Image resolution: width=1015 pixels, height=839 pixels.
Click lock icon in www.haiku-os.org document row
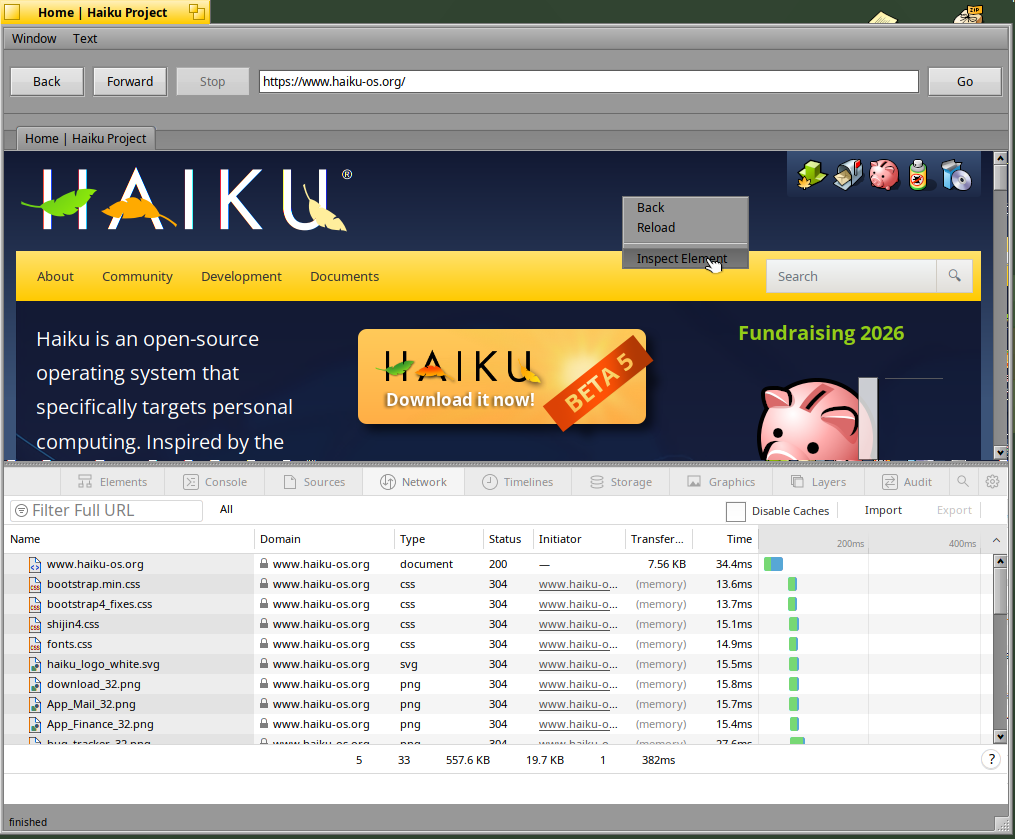pos(264,563)
